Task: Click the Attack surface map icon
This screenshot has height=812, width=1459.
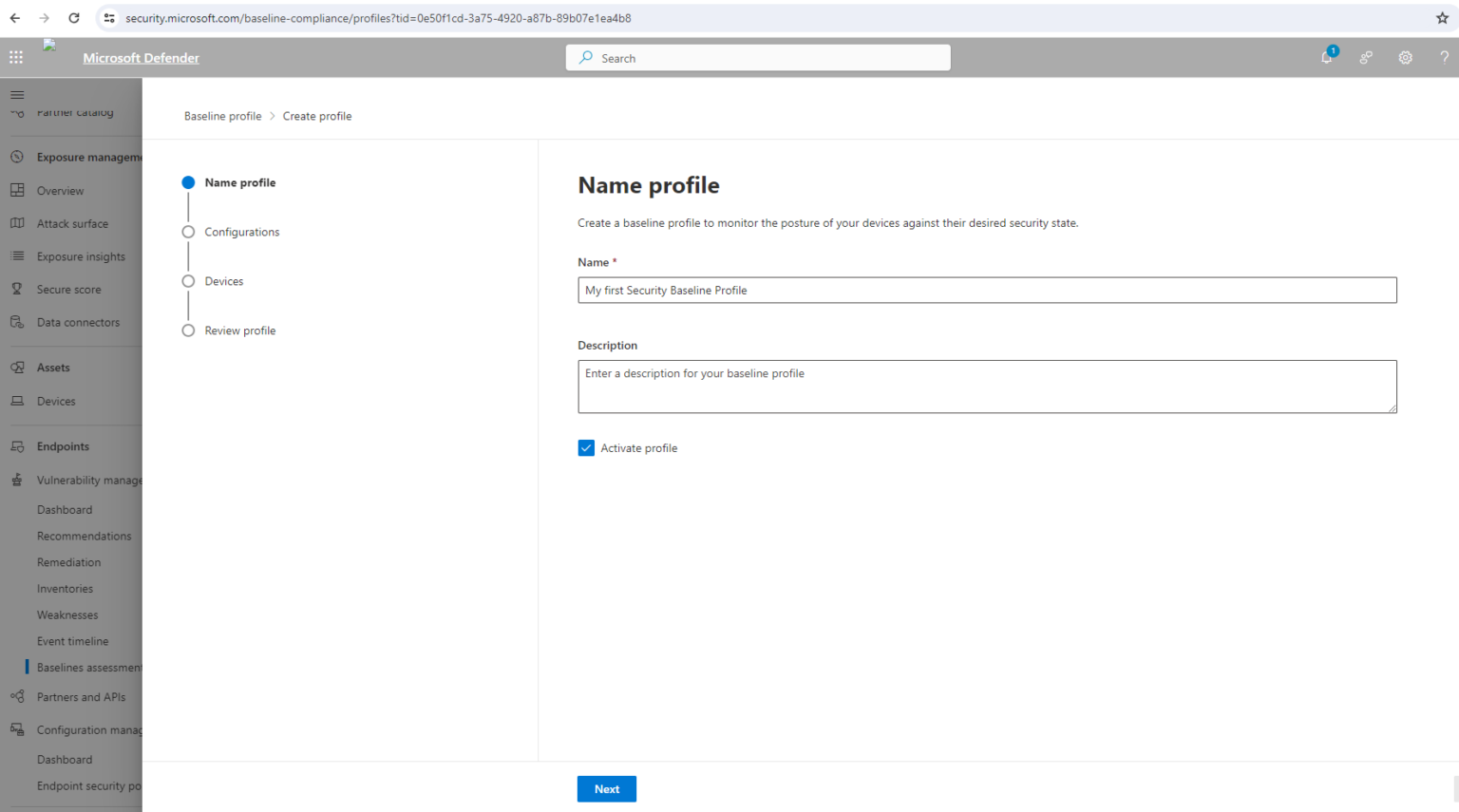Action: (17, 223)
